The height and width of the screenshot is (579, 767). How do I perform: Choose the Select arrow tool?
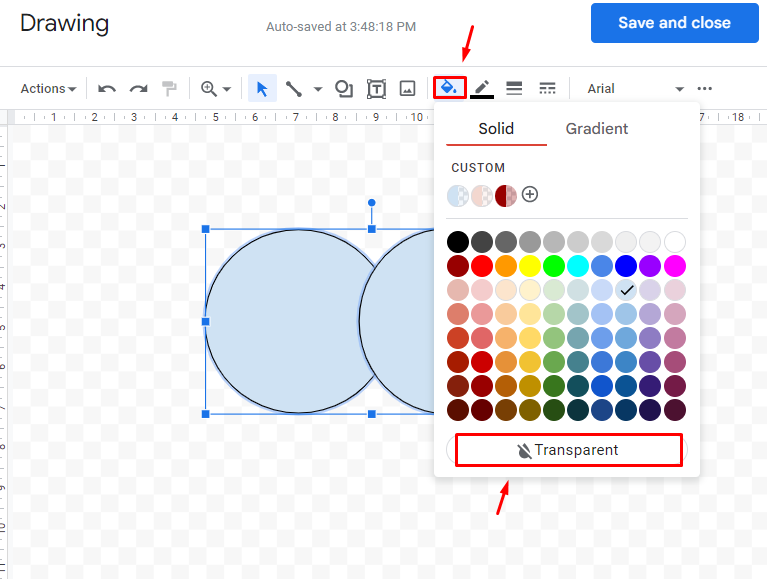click(x=262, y=89)
